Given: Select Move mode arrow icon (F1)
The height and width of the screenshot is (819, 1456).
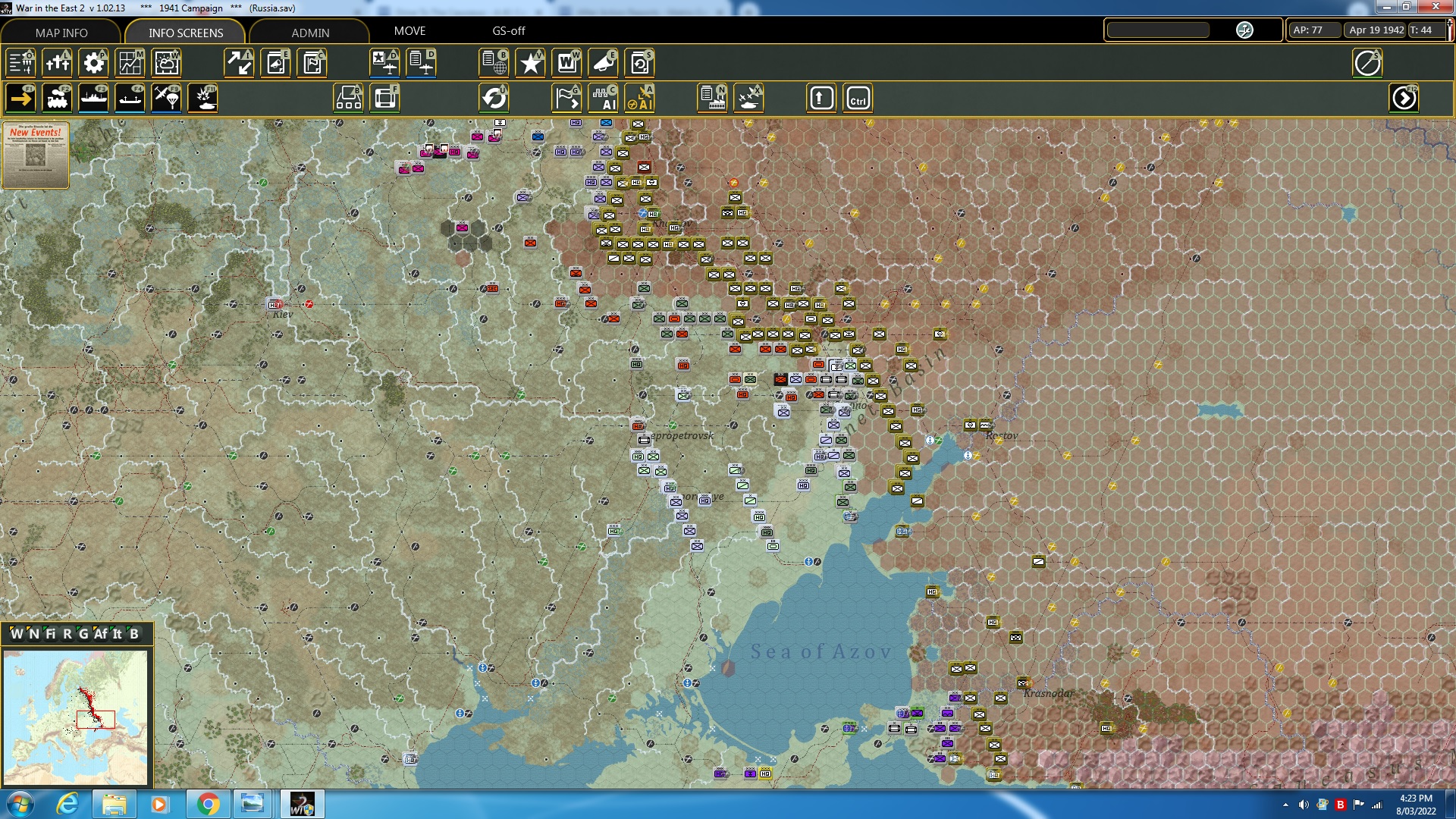Looking at the screenshot, I should pos(21,99).
